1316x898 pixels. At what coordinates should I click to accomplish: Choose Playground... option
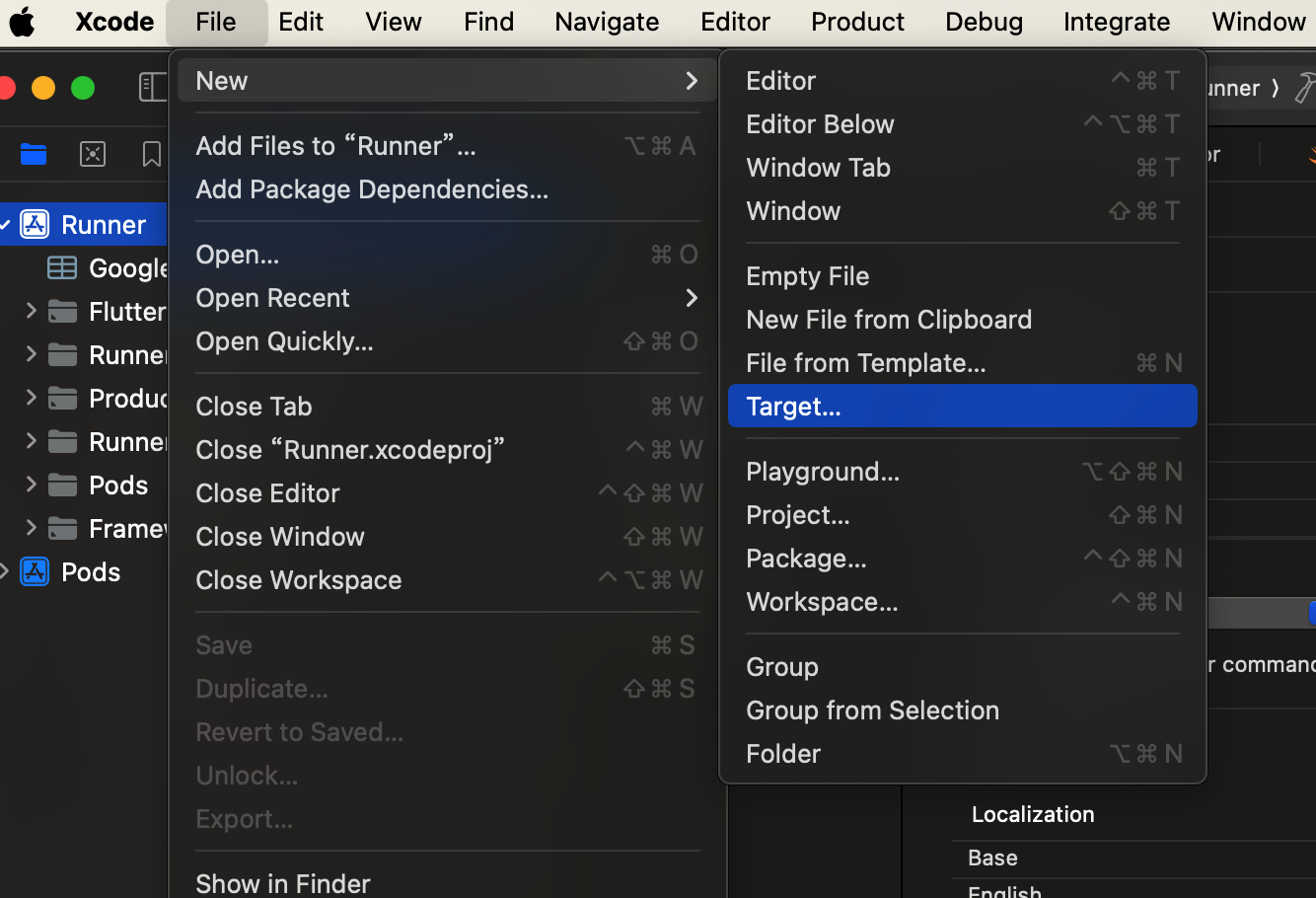pos(962,471)
